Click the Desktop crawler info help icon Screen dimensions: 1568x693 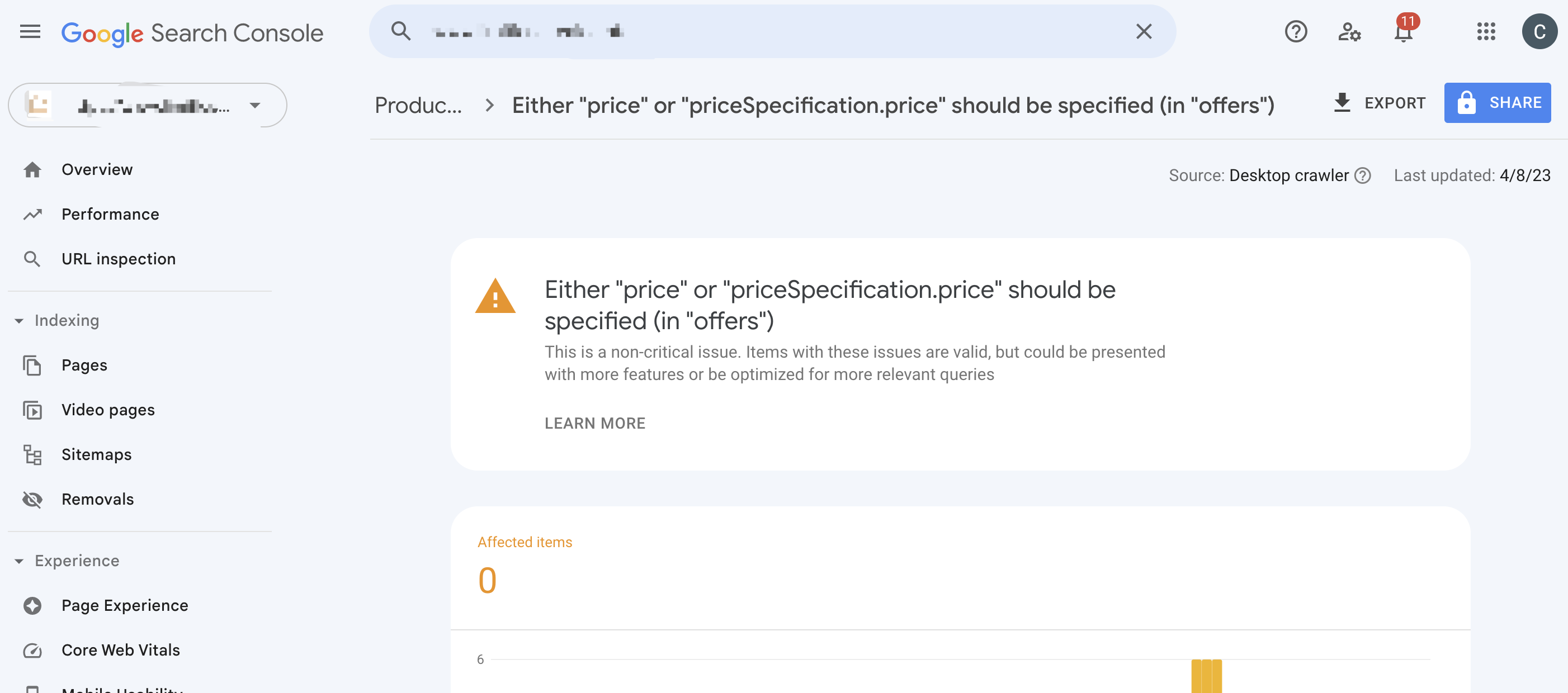(1362, 175)
